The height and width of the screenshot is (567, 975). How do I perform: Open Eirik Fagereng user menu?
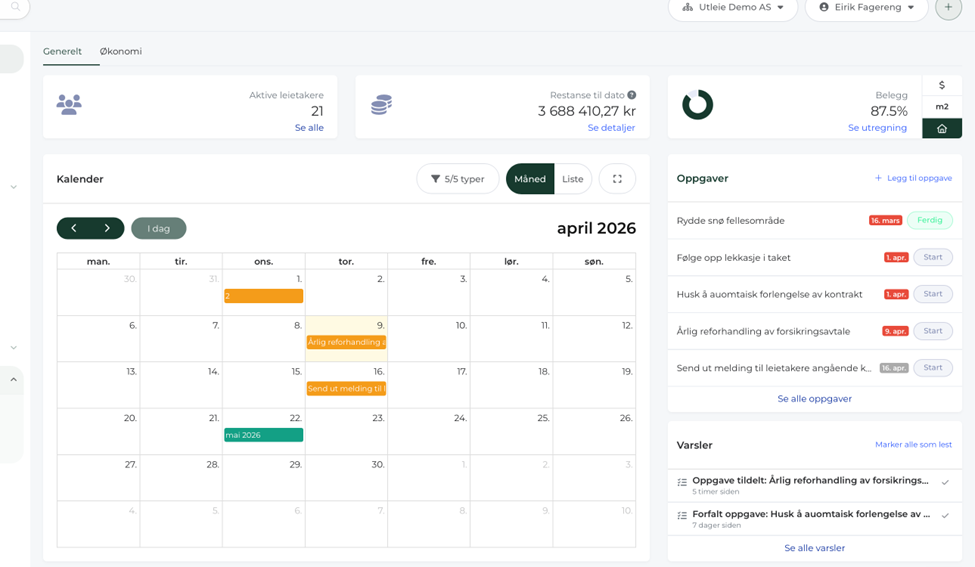[x=866, y=7]
